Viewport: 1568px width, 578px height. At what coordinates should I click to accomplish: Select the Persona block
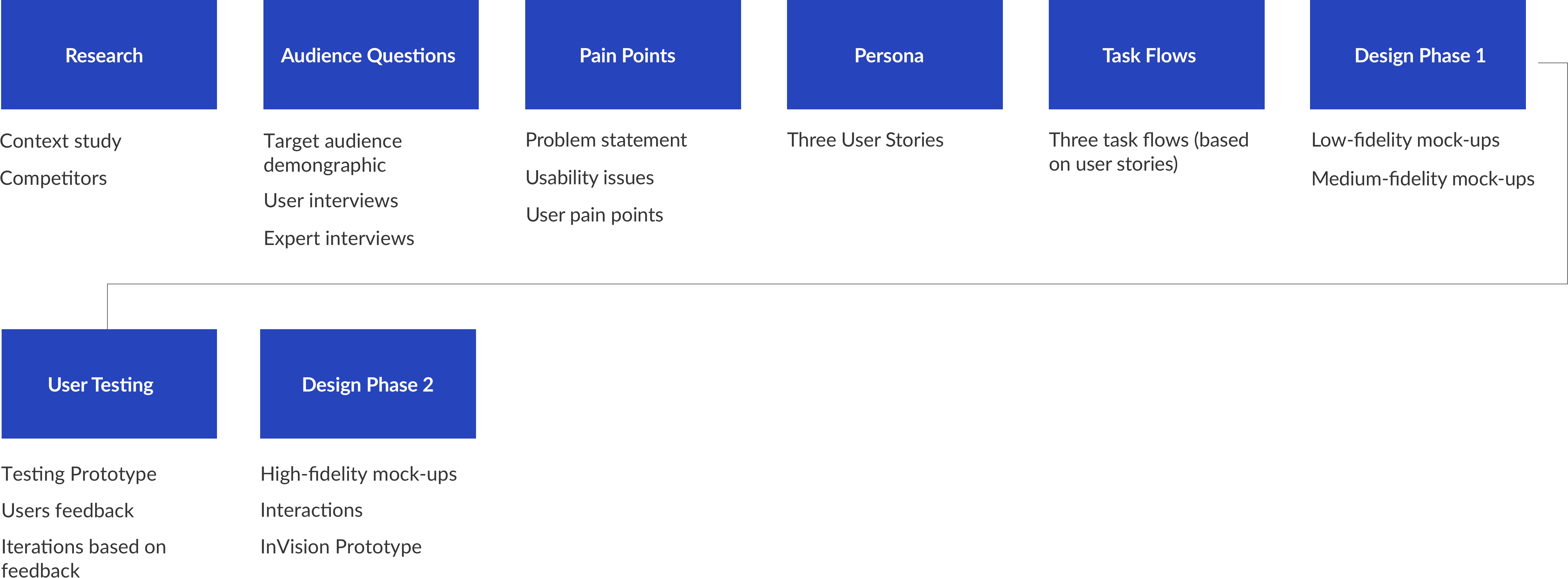coord(894,55)
